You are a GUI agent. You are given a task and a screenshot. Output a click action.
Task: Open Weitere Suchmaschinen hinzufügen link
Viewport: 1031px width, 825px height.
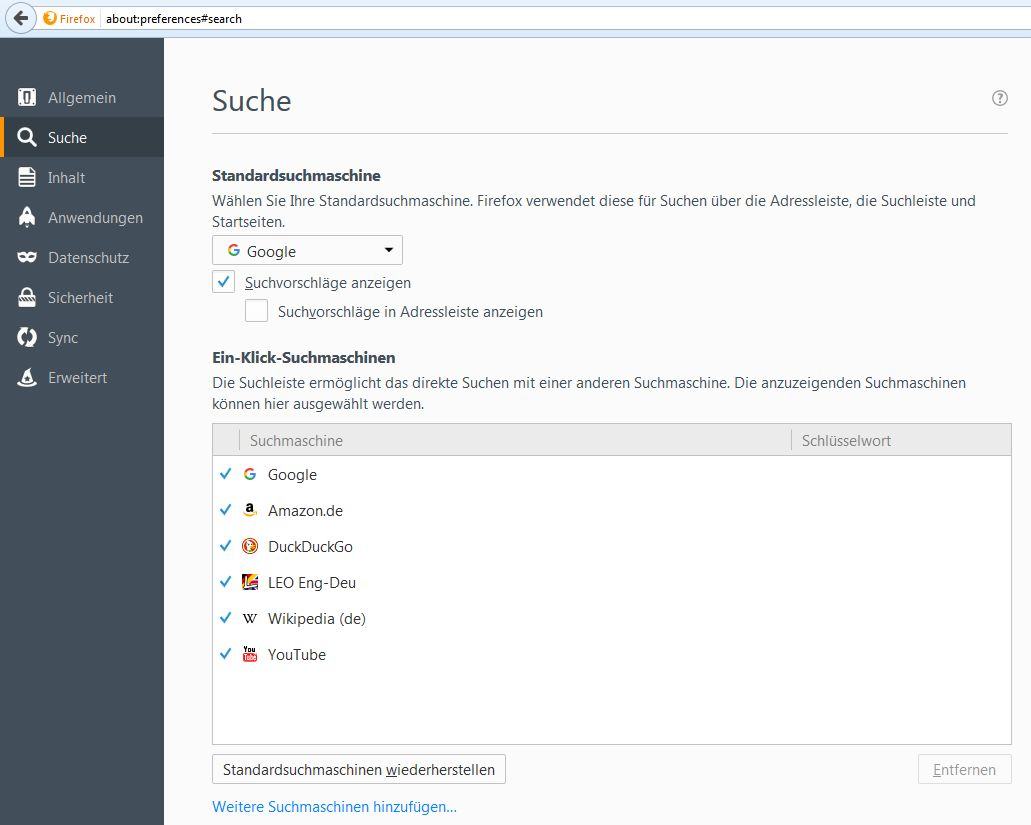pos(334,807)
